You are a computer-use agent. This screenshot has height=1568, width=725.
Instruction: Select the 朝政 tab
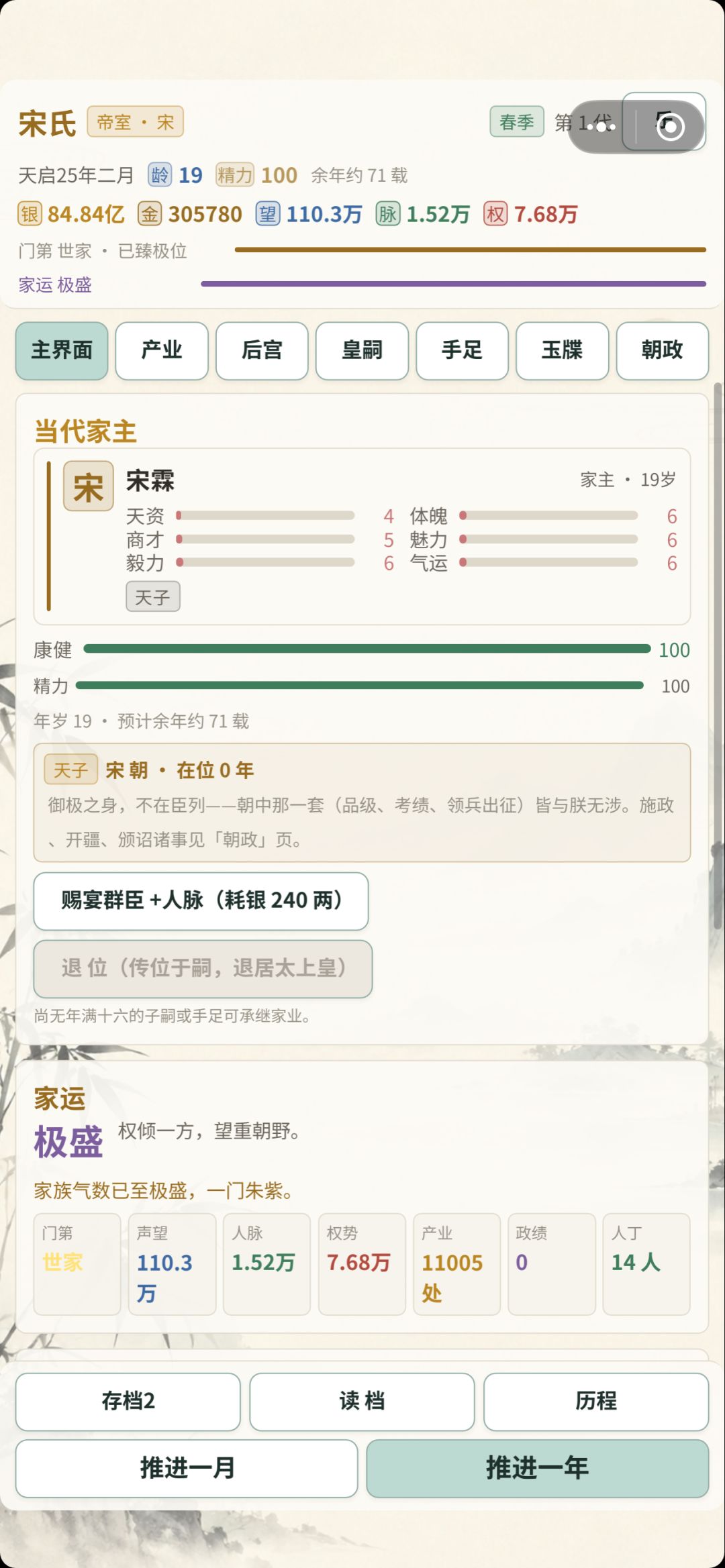pyautogui.click(x=663, y=350)
